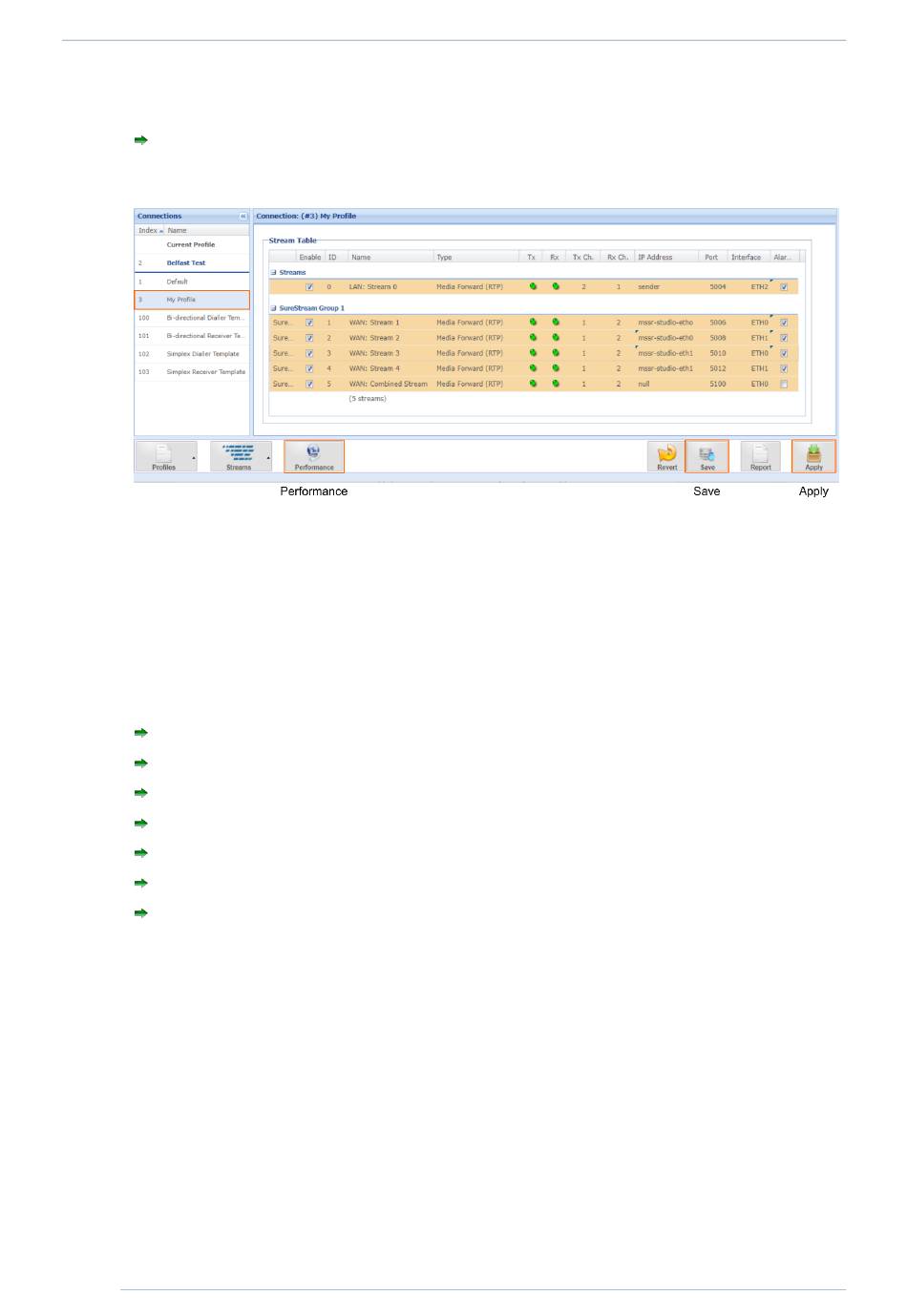Image resolution: width=907 pixels, height=1316 pixels.
Task: Toggle Enable checkbox for WAN: Combined Stream
Action: pyautogui.click(x=309, y=384)
